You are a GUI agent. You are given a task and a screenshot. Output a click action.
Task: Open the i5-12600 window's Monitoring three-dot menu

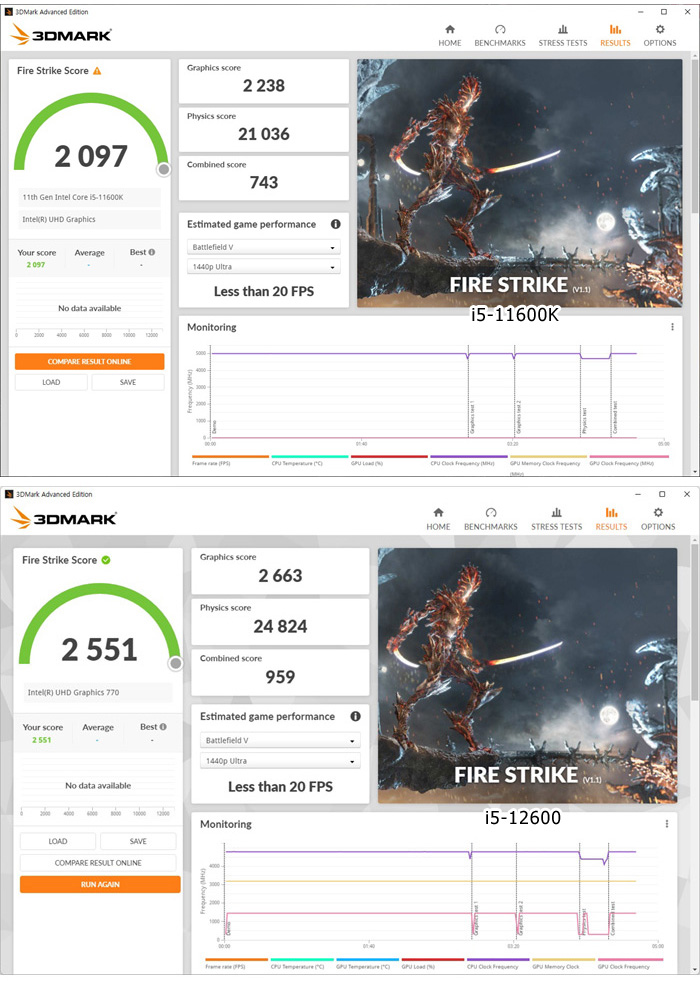[667, 824]
